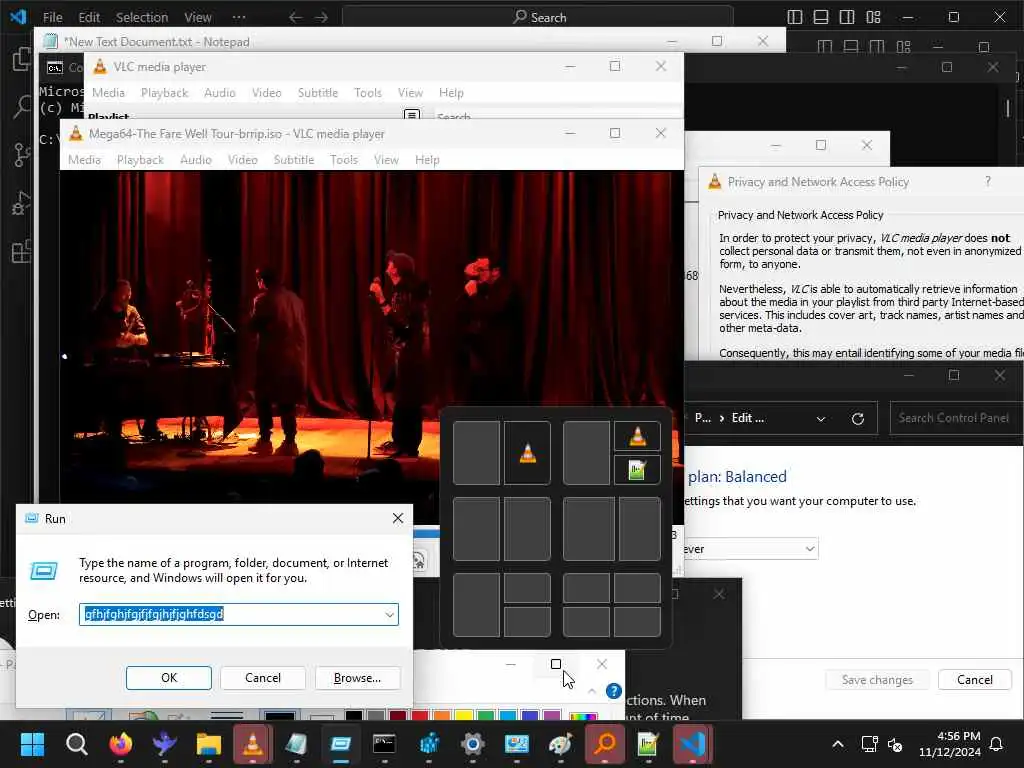Select the black color swatch in Paint
This screenshot has width=1024, height=768.
(353, 715)
